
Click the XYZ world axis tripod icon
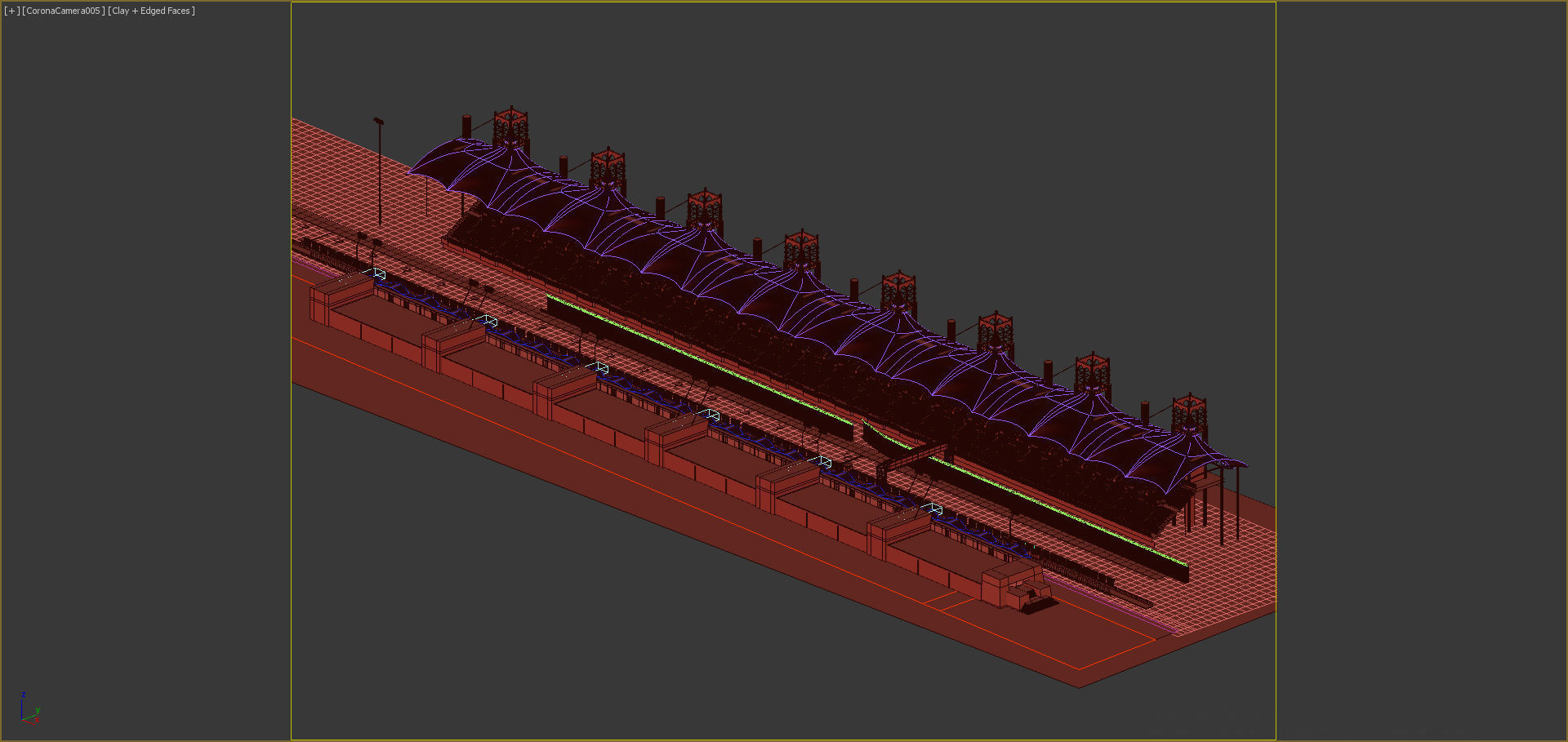(29, 709)
